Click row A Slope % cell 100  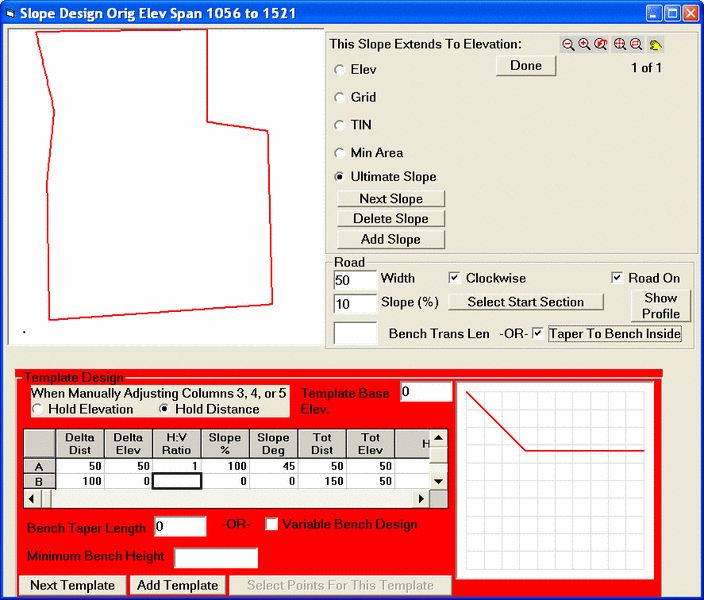[x=225, y=466]
